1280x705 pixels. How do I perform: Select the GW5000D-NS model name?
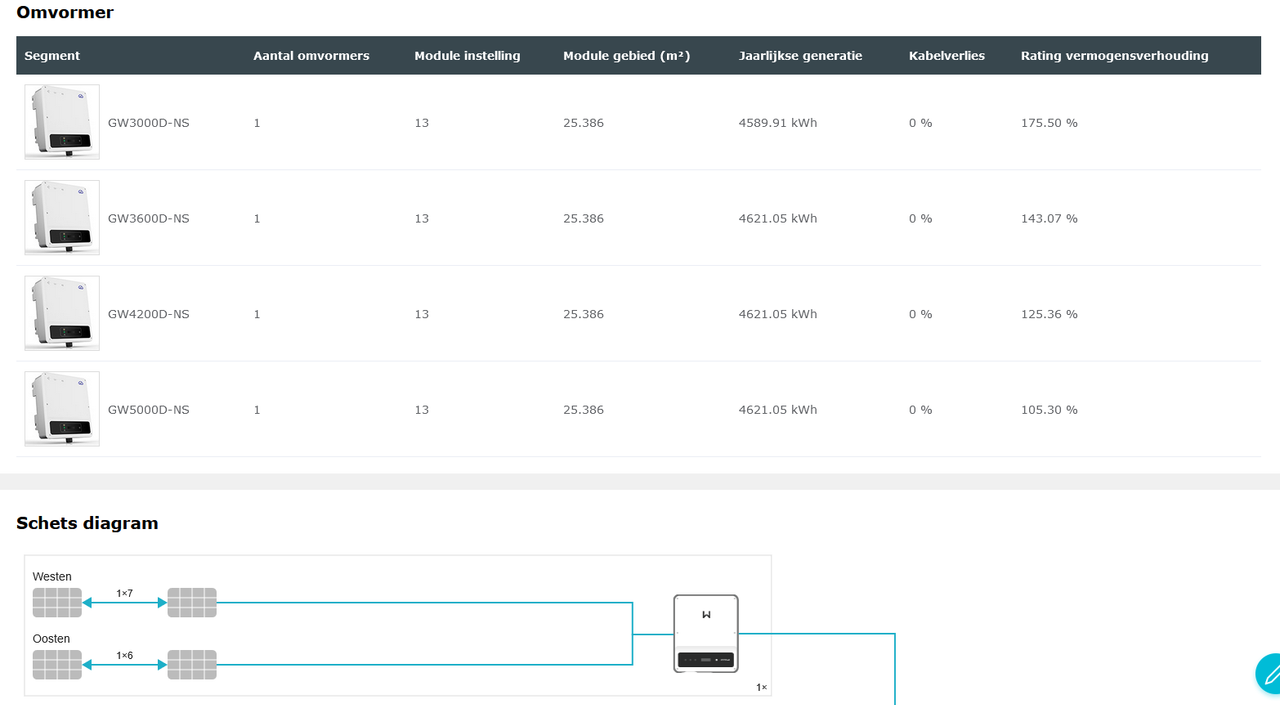coord(148,410)
